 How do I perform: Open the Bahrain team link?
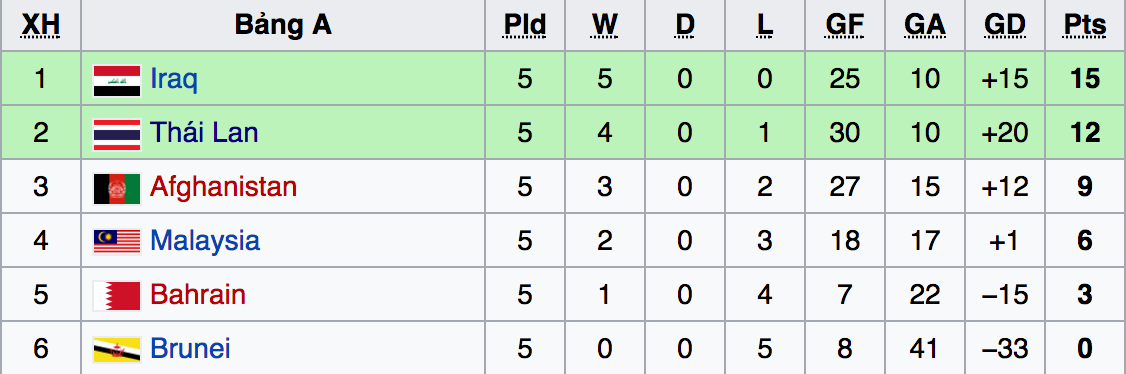[198, 295]
